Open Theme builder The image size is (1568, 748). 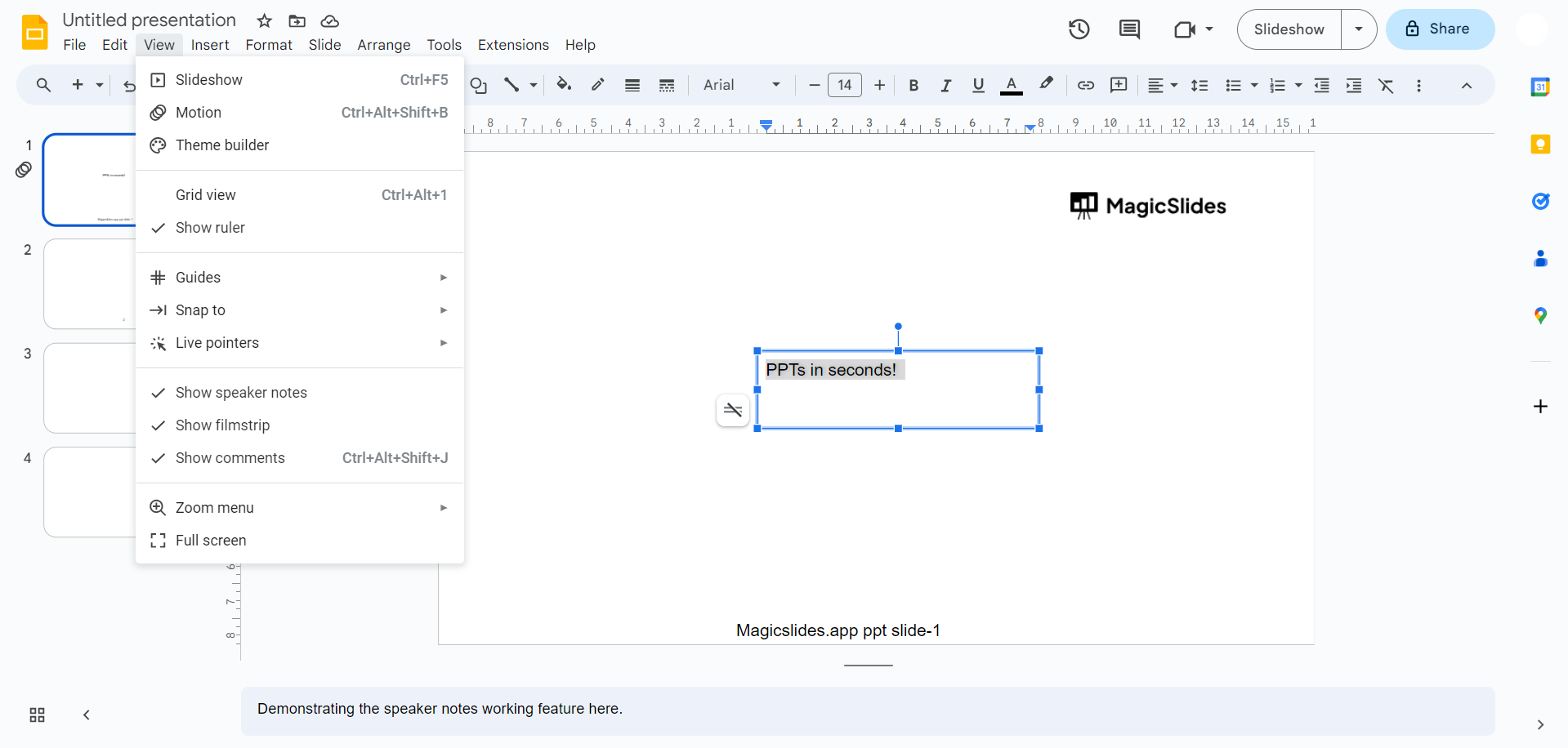(x=300, y=145)
